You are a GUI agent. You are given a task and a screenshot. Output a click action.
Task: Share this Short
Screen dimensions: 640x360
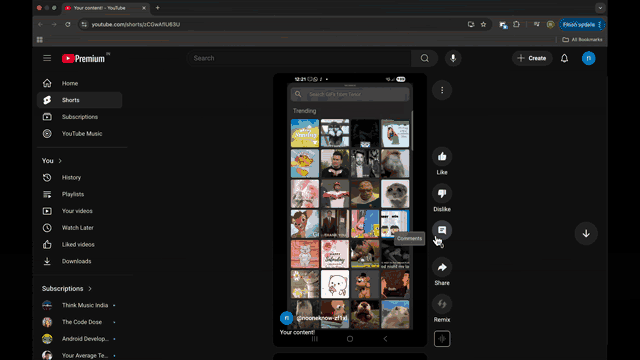[x=442, y=267]
